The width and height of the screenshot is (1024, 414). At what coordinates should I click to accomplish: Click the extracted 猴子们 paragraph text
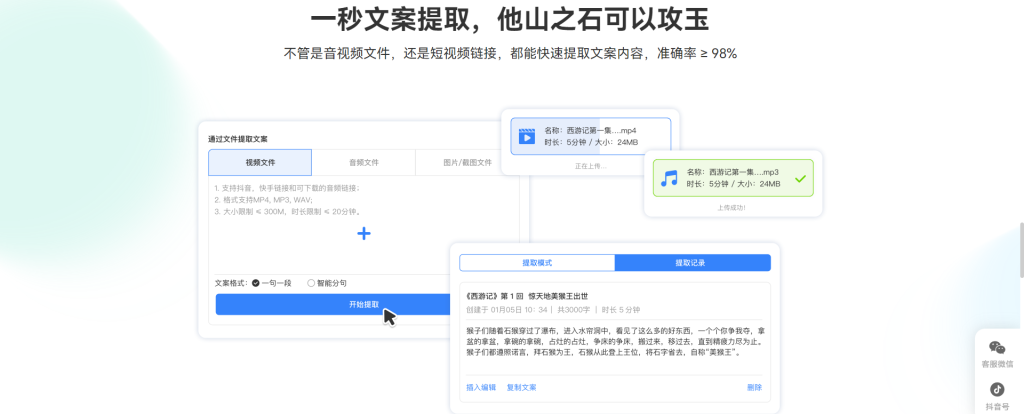615,341
